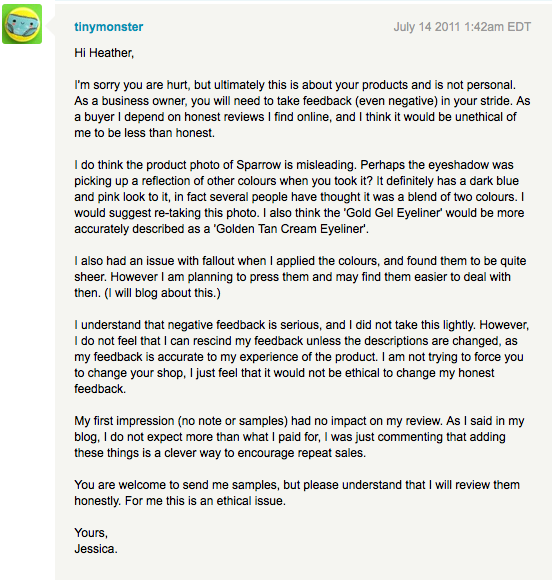
Task: Click the paragraph starting 'I'm sorry you are hurt'
Action: pos(302,109)
